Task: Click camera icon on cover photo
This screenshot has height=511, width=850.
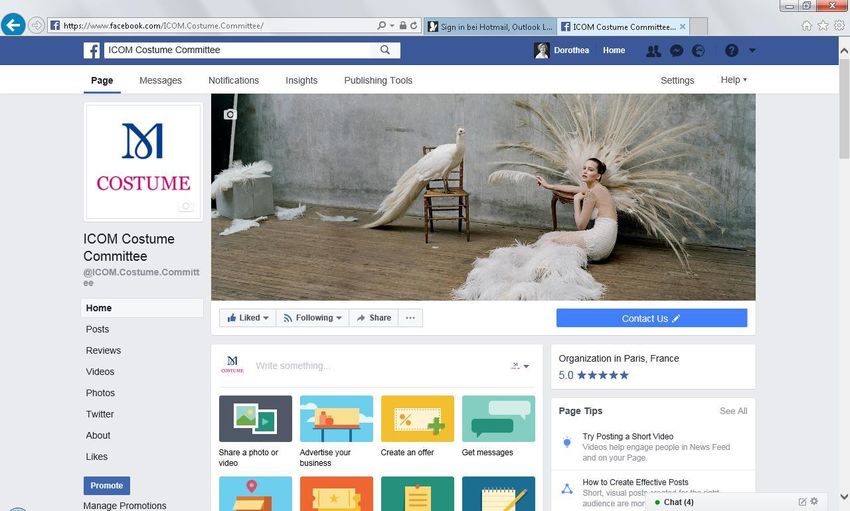Action: point(230,114)
